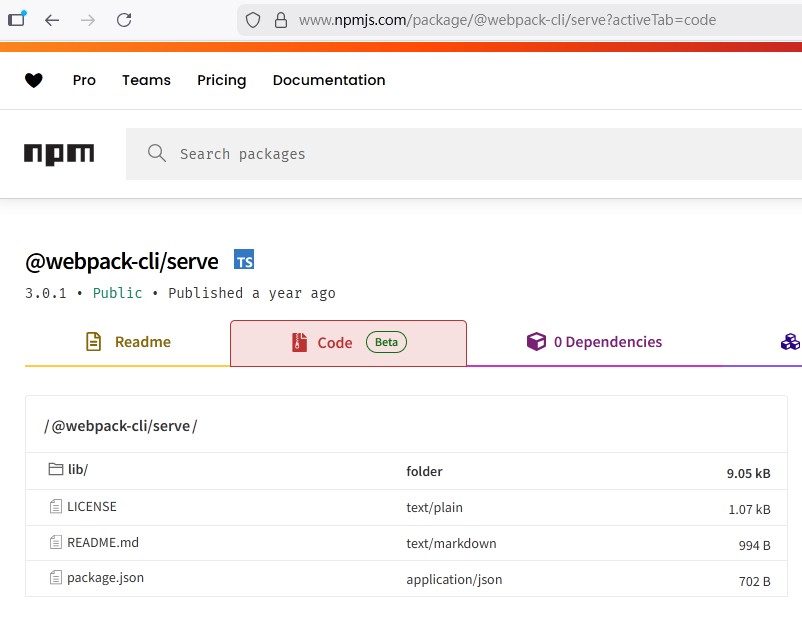Click the 'text/plain' type cell
Image resolution: width=802 pixels, height=623 pixels.
coord(434,507)
